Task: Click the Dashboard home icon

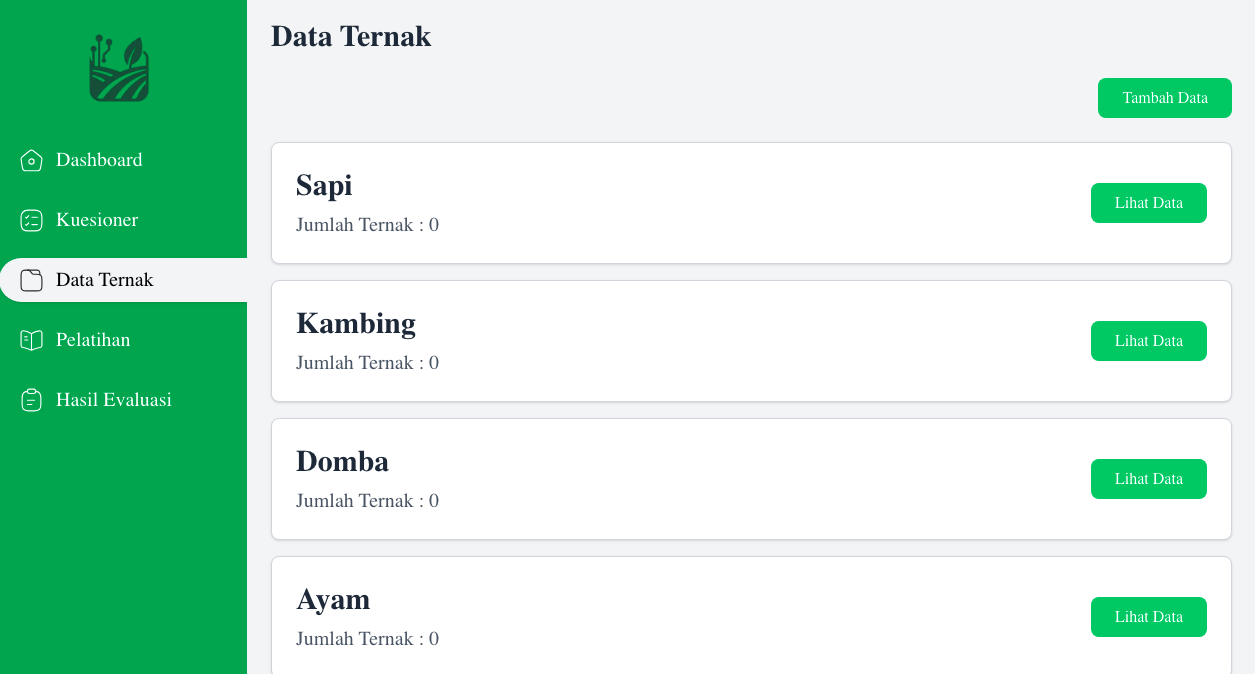Action: click(31, 160)
